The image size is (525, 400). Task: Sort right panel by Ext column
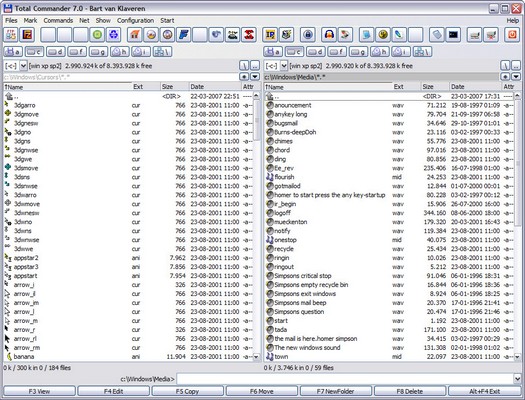pos(406,87)
